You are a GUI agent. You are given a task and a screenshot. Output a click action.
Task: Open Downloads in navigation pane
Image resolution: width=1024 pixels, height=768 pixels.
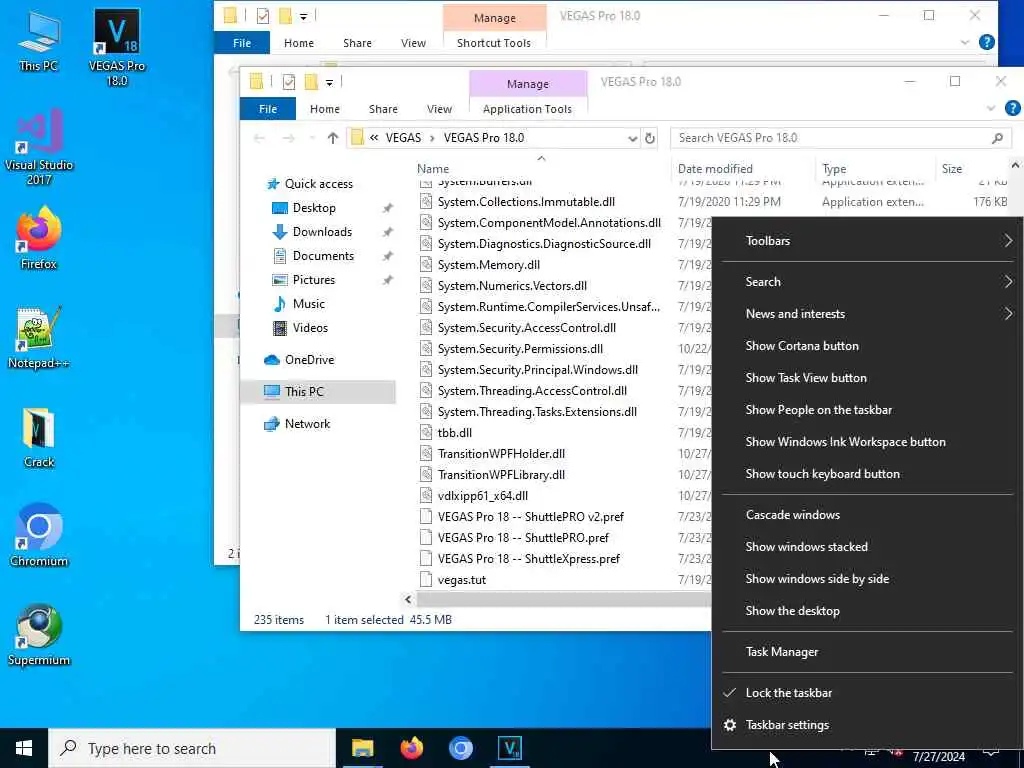322,232
